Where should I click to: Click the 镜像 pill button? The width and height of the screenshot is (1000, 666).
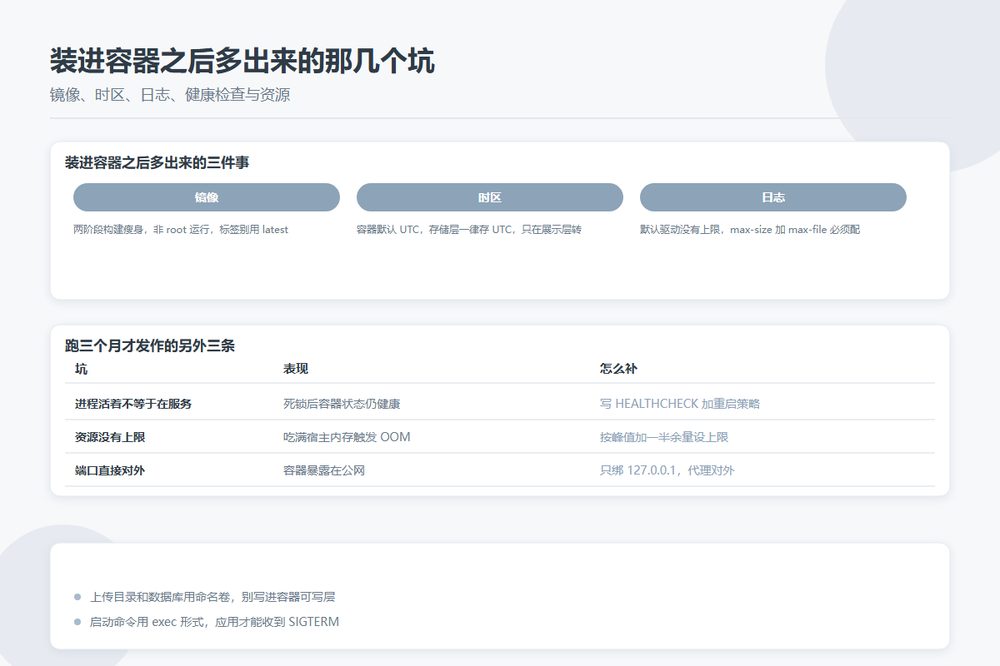click(206, 197)
